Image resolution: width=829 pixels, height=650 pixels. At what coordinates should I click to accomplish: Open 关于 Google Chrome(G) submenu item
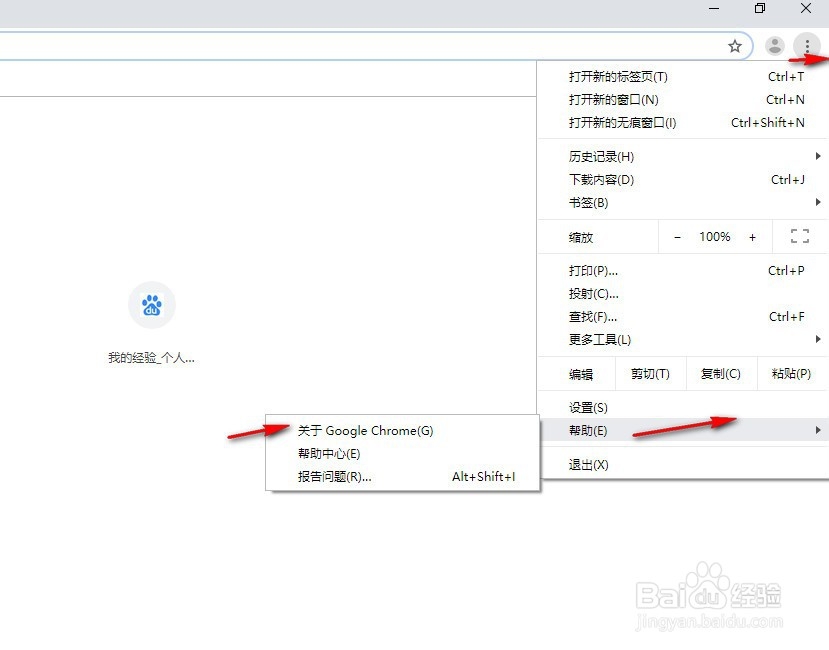point(402,431)
